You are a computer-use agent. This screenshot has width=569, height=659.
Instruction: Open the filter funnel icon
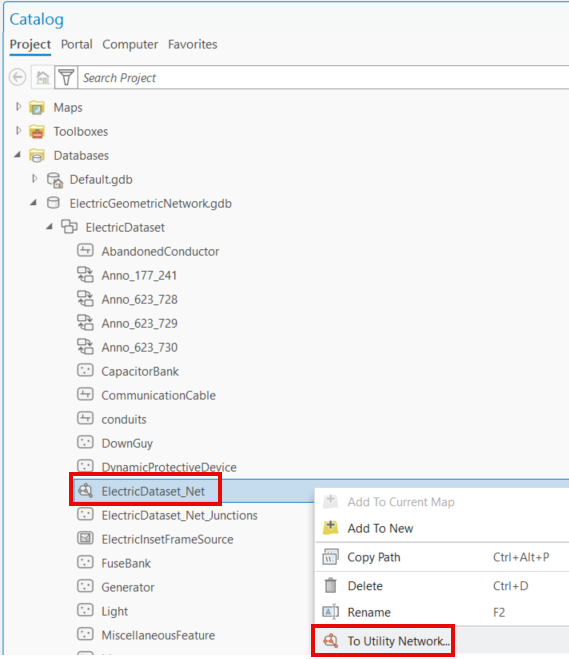coord(66,77)
